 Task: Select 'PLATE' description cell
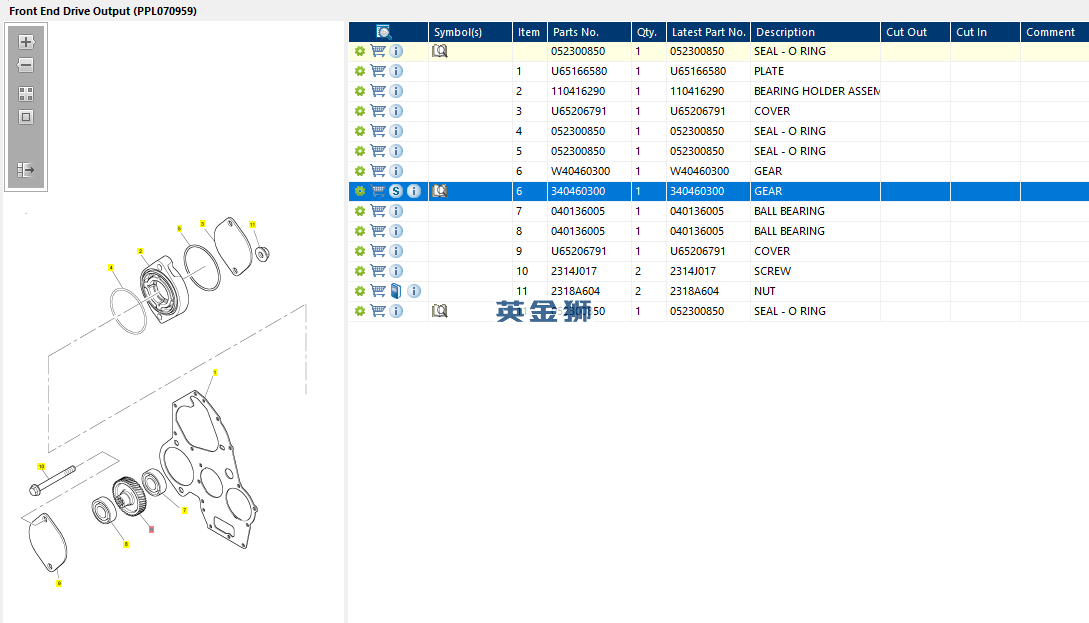coord(769,71)
